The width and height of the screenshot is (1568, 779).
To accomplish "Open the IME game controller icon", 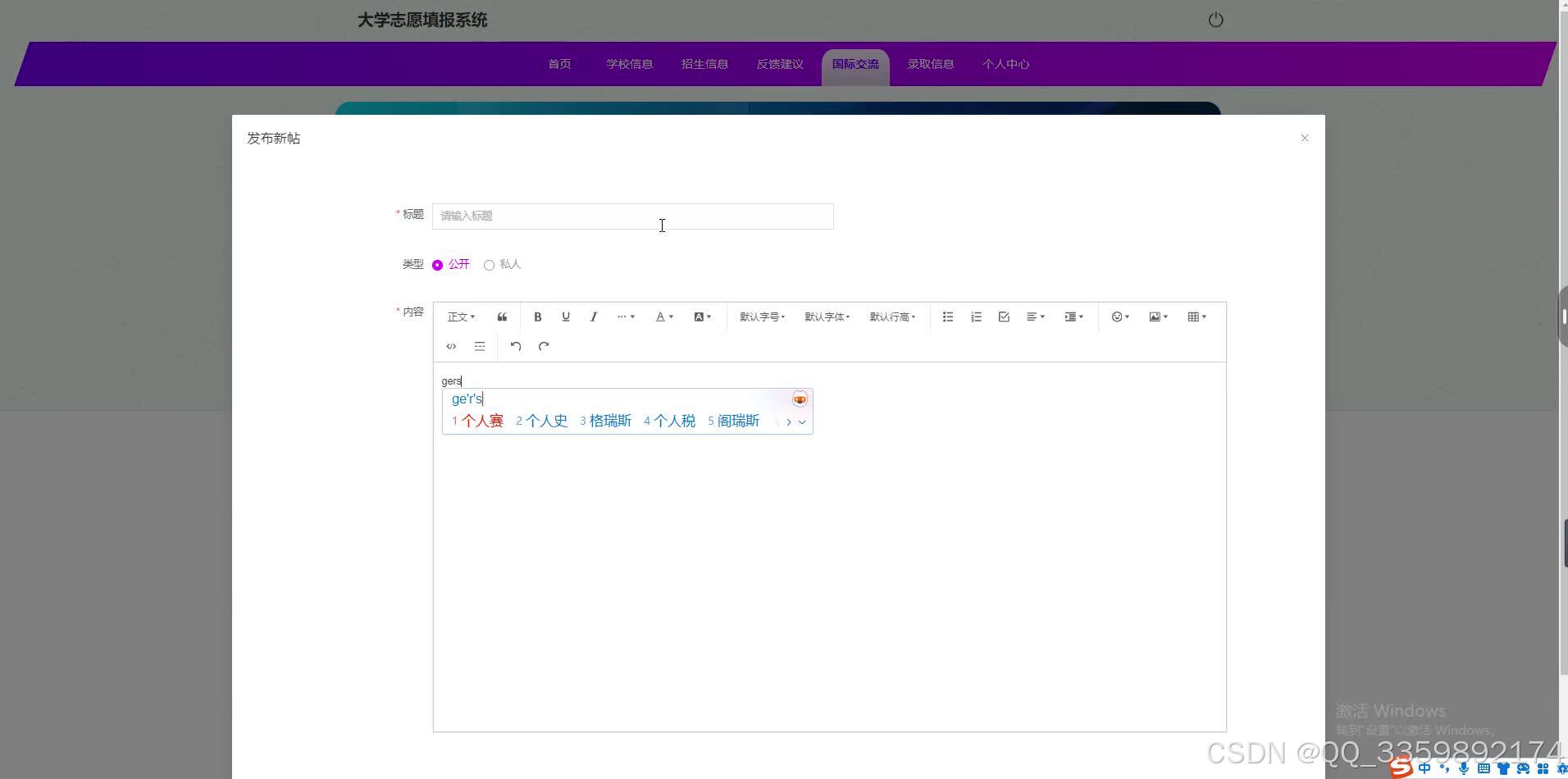I will (x=1523, y=768).
